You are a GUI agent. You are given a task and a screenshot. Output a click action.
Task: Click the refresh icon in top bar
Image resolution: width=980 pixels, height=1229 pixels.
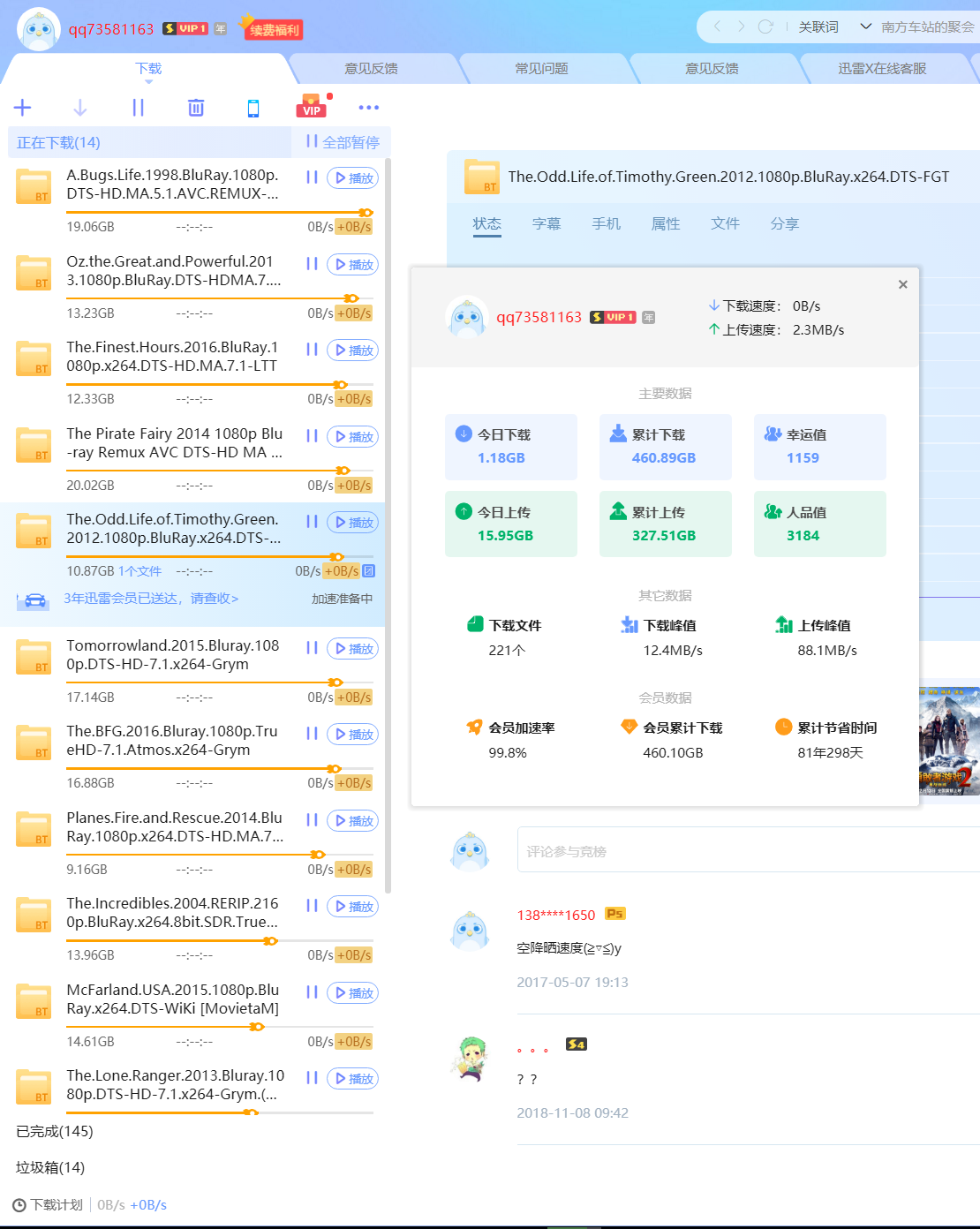pos(765,26)
